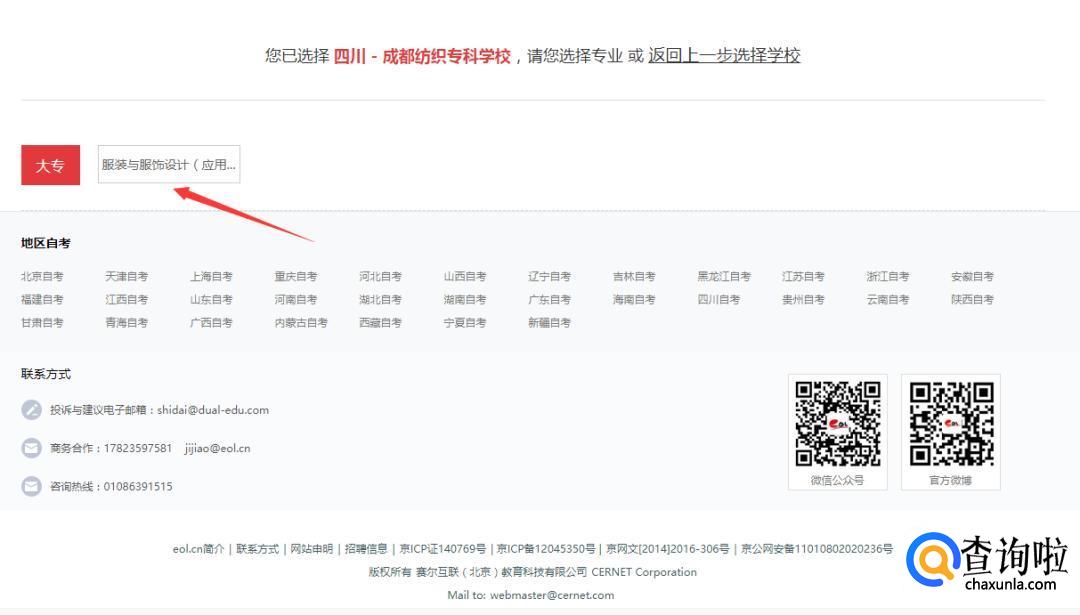
Task: Click webmaster@cernet.com mail link
Action: [x=552, y=595]
